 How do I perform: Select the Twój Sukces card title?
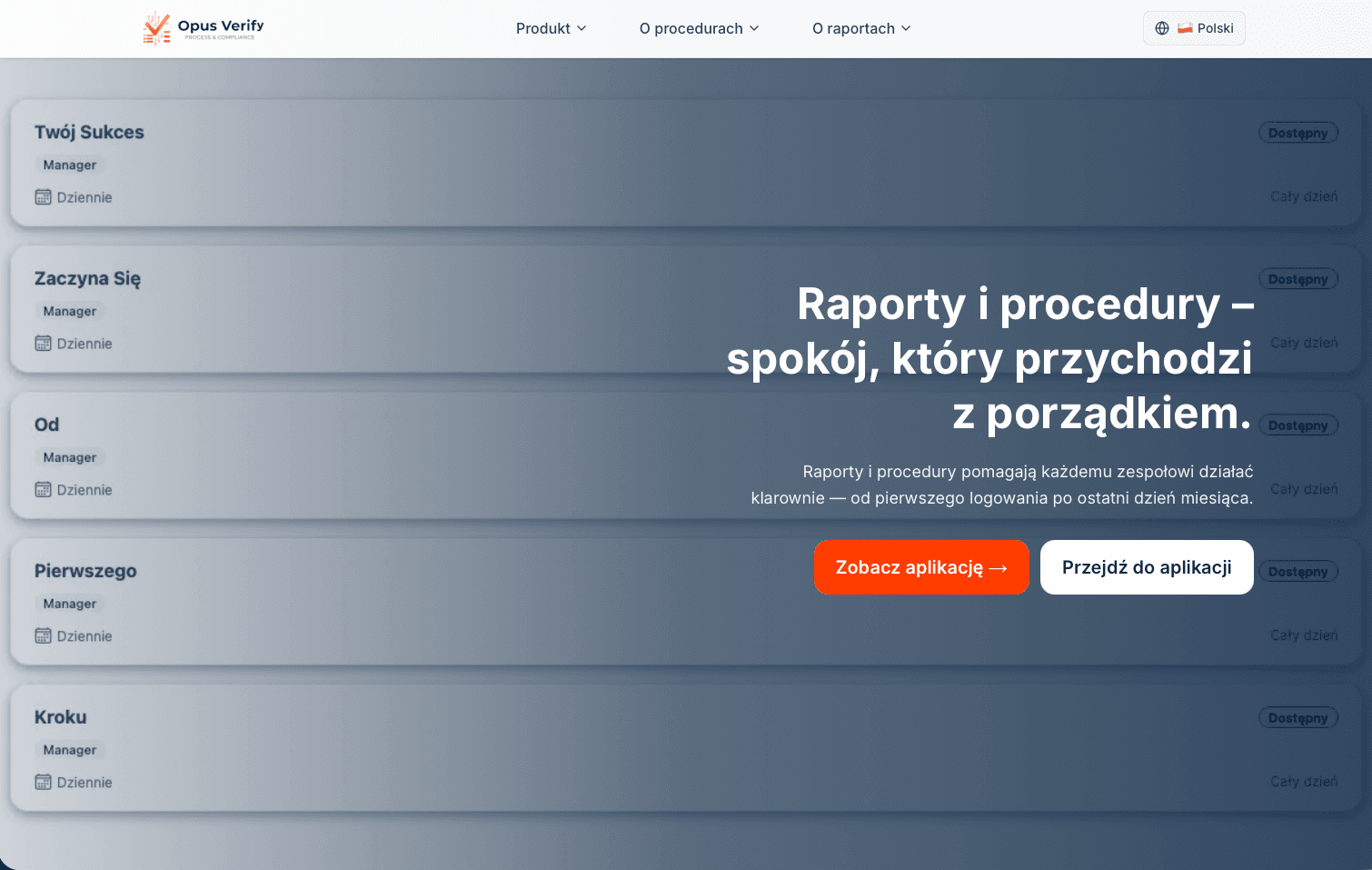(x=89, y=132)
